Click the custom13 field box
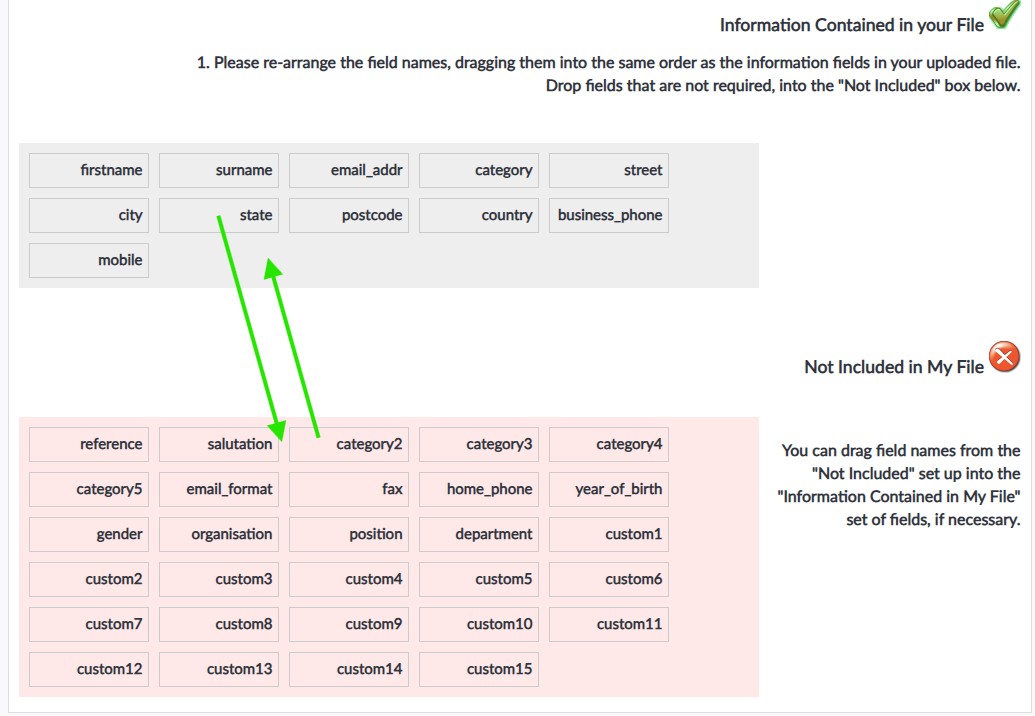This screenshot has height=716, width=1035. point(219,668)
